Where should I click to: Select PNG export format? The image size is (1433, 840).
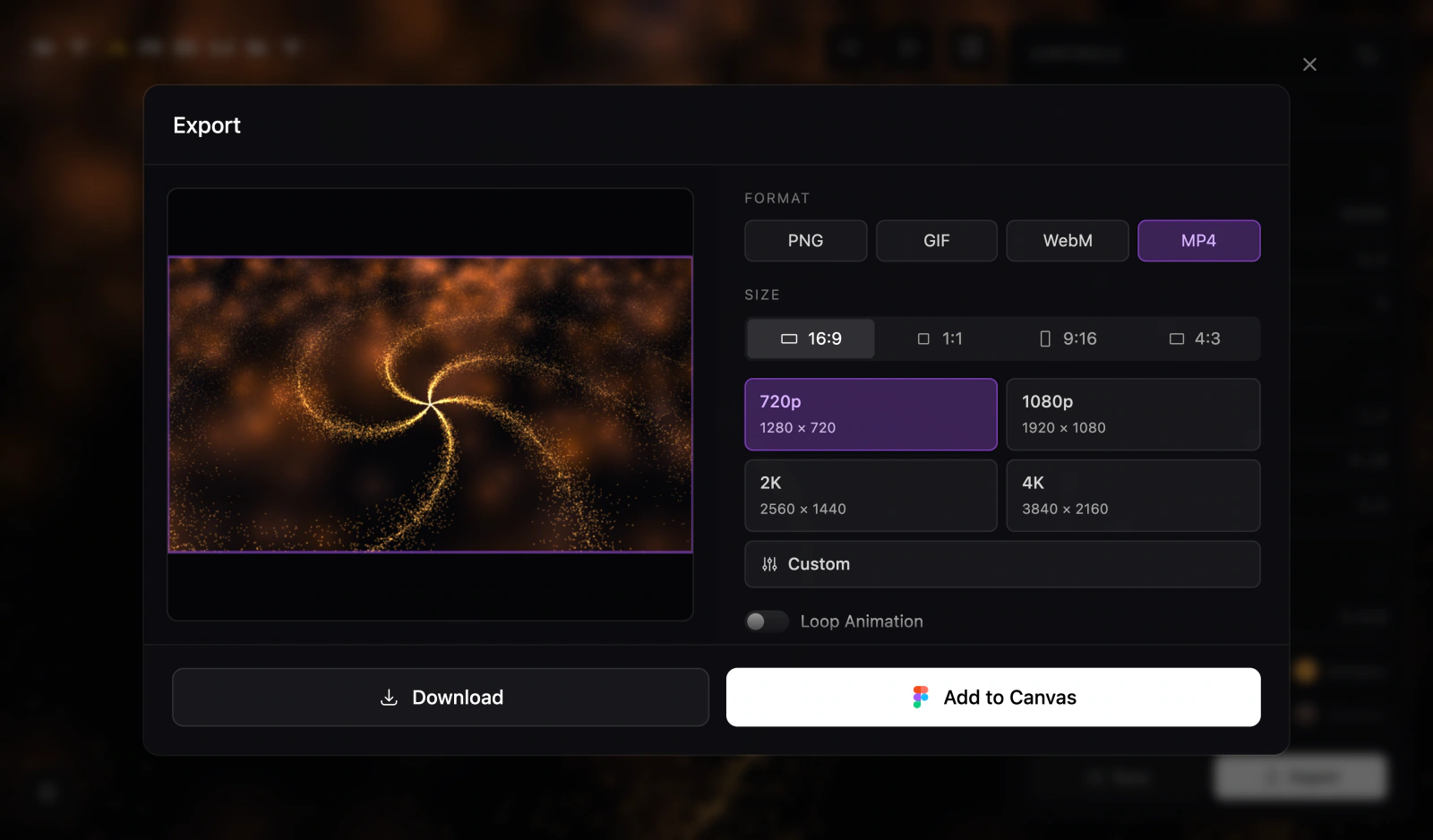tap(805, 241)
